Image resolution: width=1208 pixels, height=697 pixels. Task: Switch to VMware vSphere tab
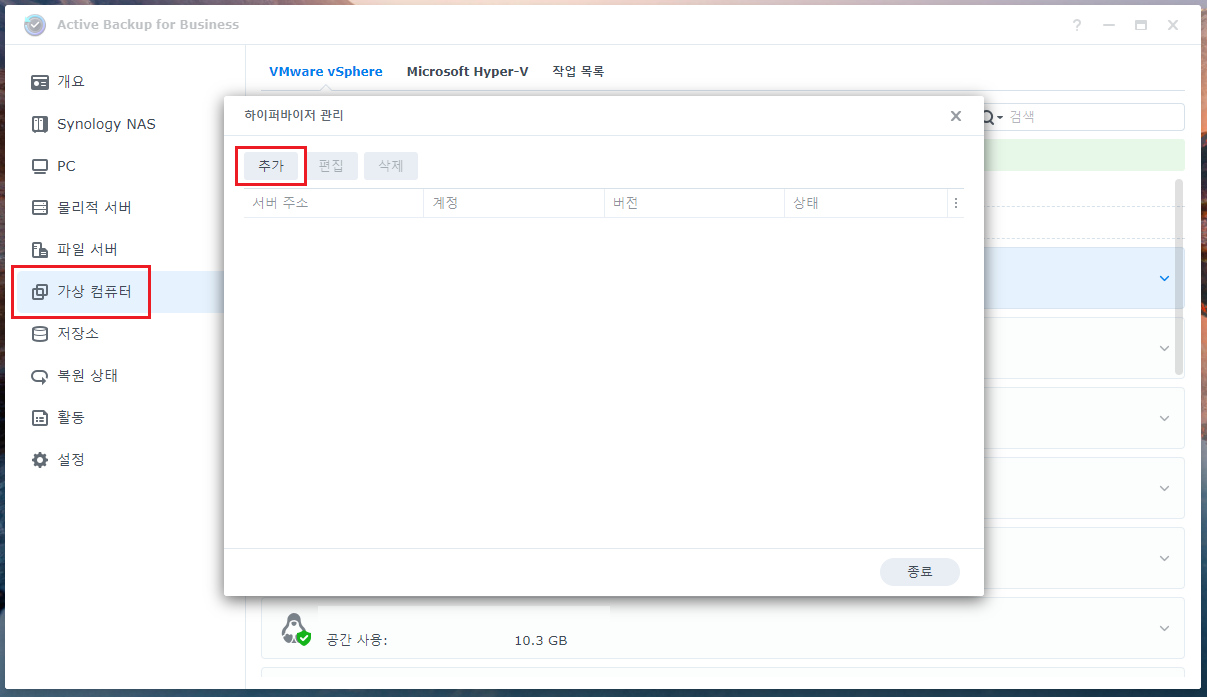click(326, 72)
